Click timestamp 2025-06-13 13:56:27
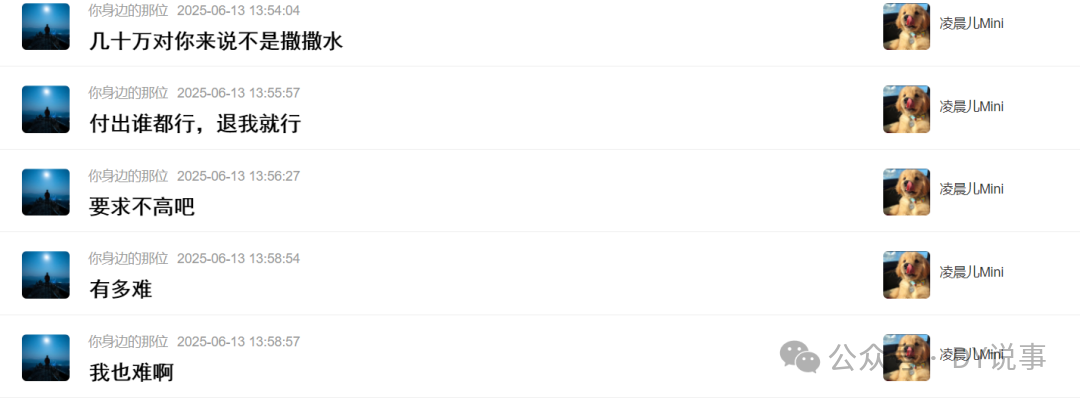The height and width of the screenshot is (400, 1080). click(x=238, y=176)
